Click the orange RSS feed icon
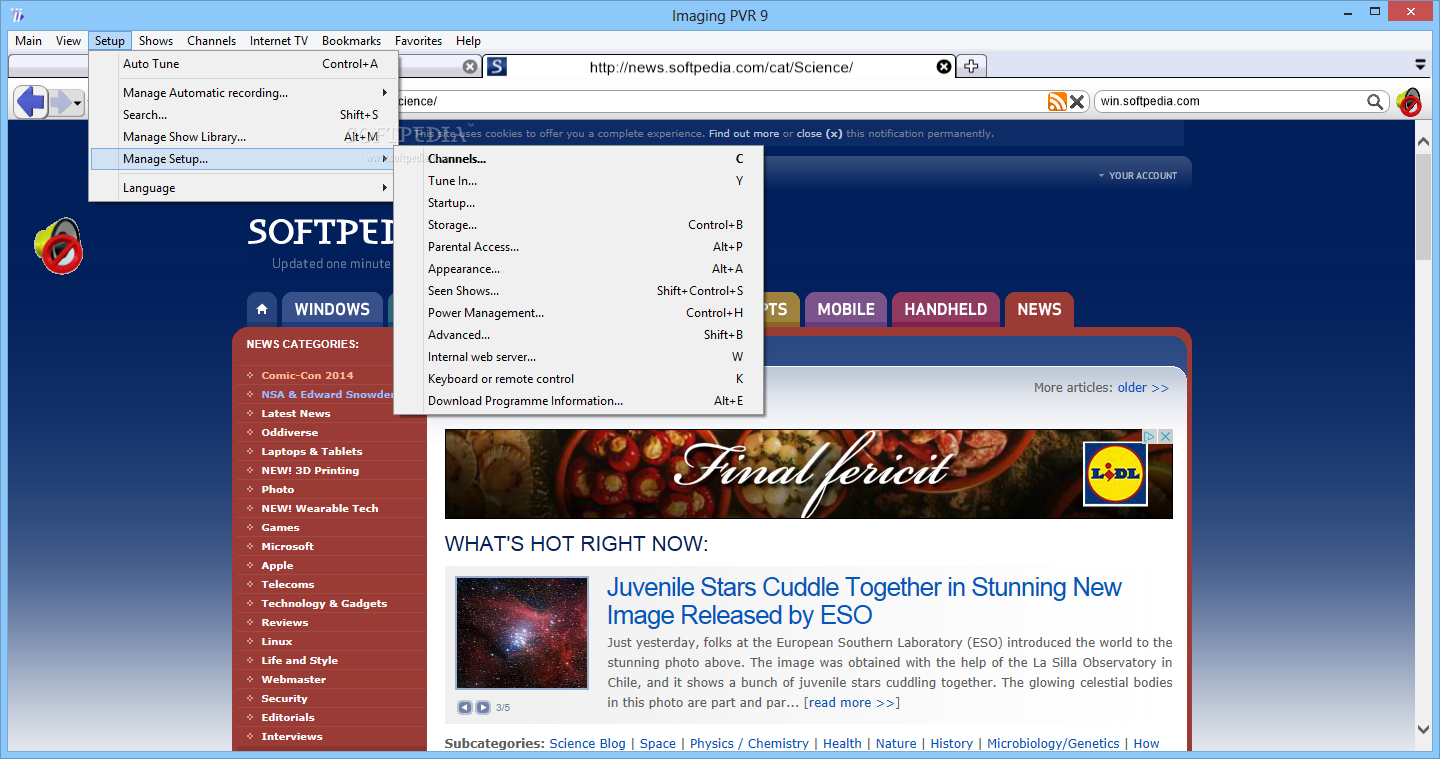Screen dimensions: 1440x759 pyautogui.click(x=1057, y=101)
